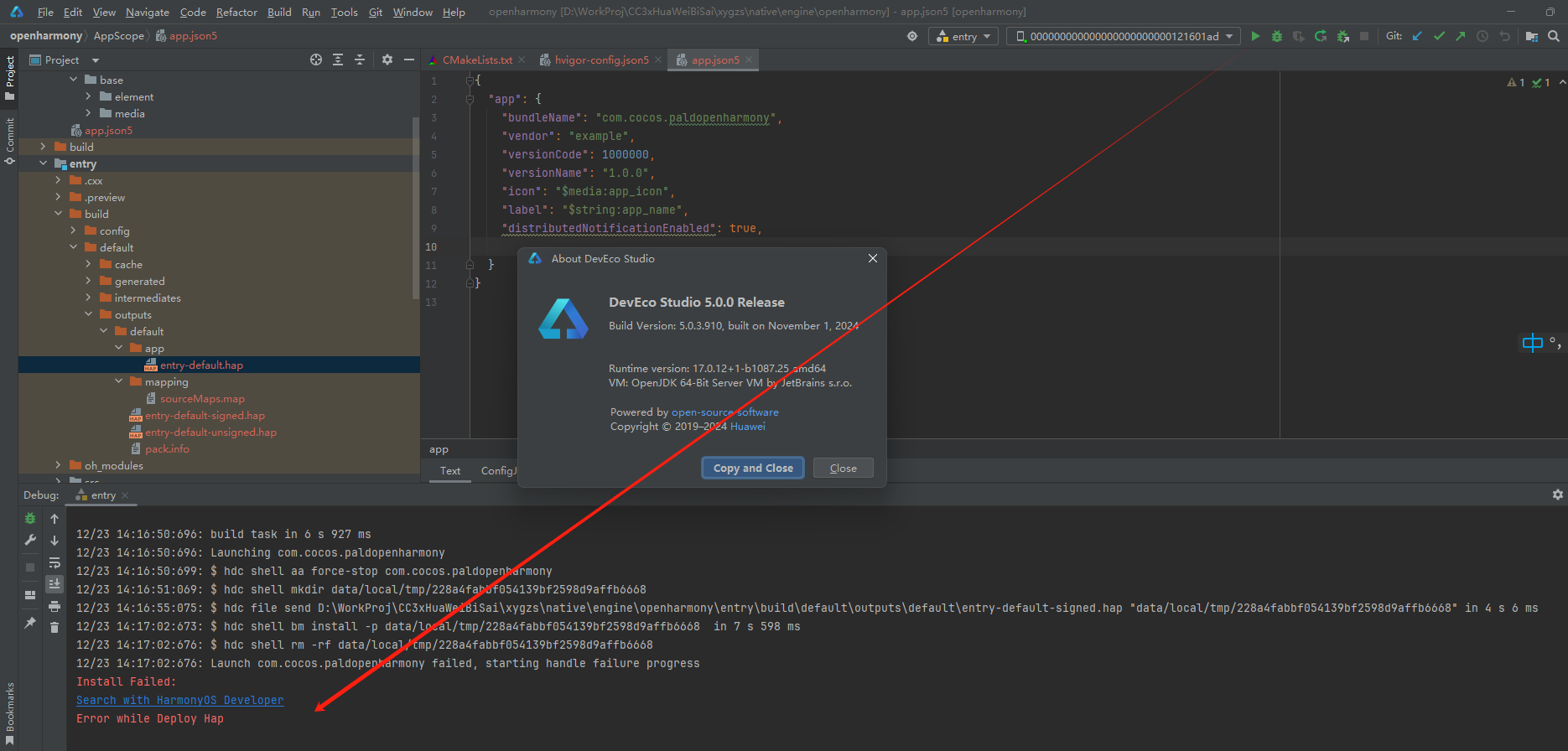
Task: Click Copy and Close in About dialog
Action: [753, 468]
